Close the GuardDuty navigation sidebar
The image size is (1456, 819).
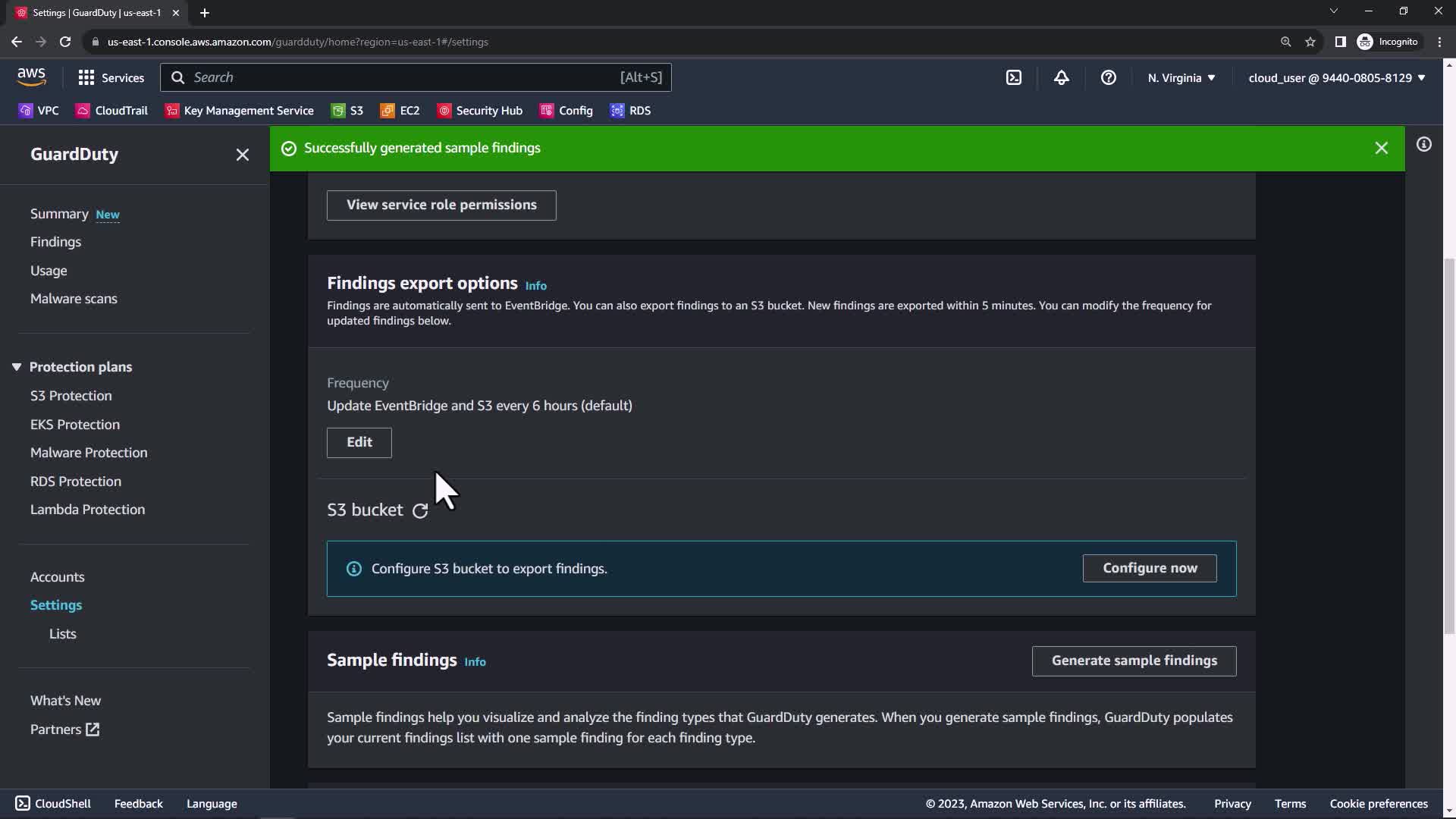[242, 155]
